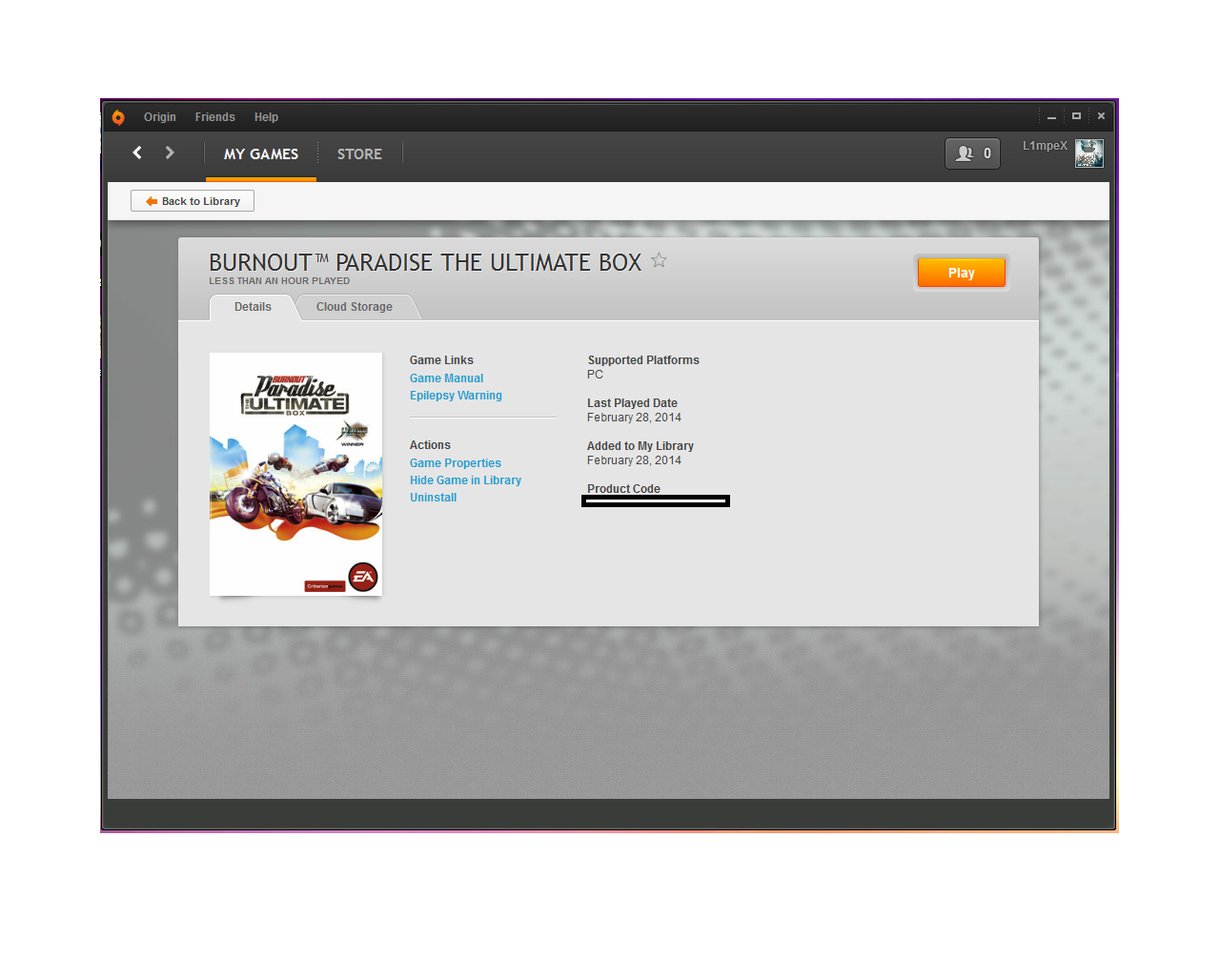
Task: Maximize the Origin window
Action: (1076, 116)
